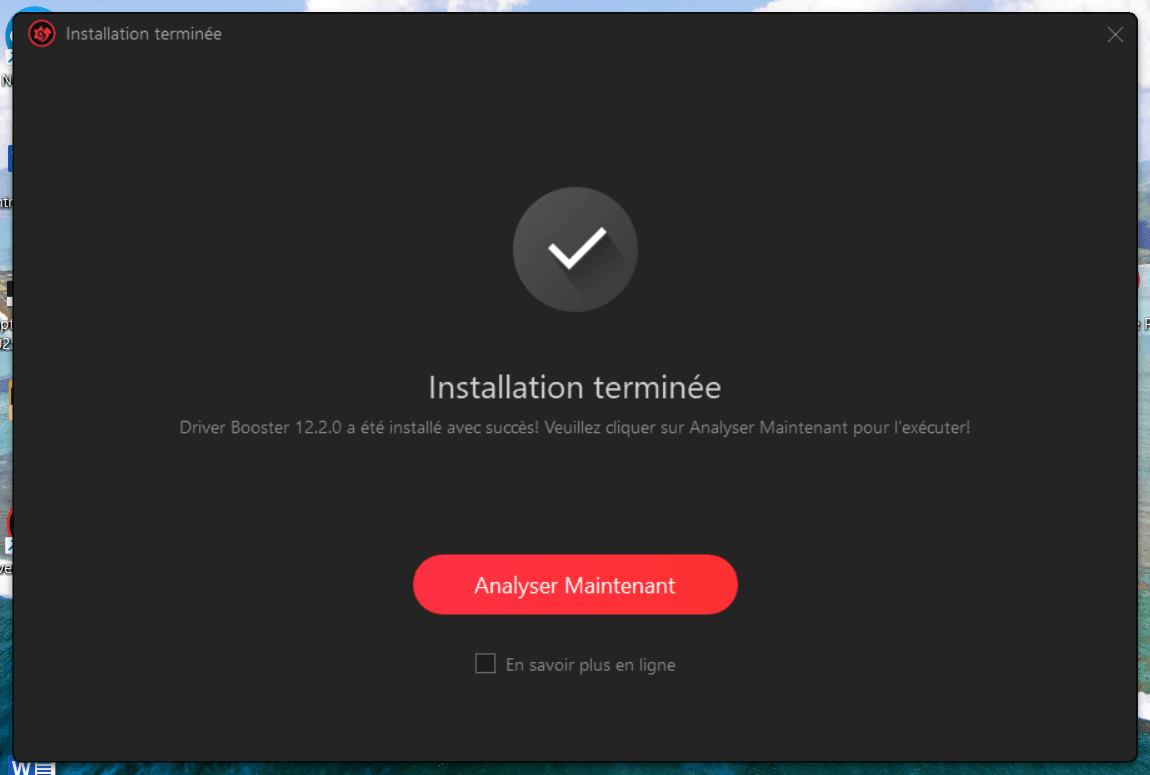Image resolution: width=1150 pixels, height=775 pixels.
Task: Click the large Installation terminée heading
Action: pos(575,387)
